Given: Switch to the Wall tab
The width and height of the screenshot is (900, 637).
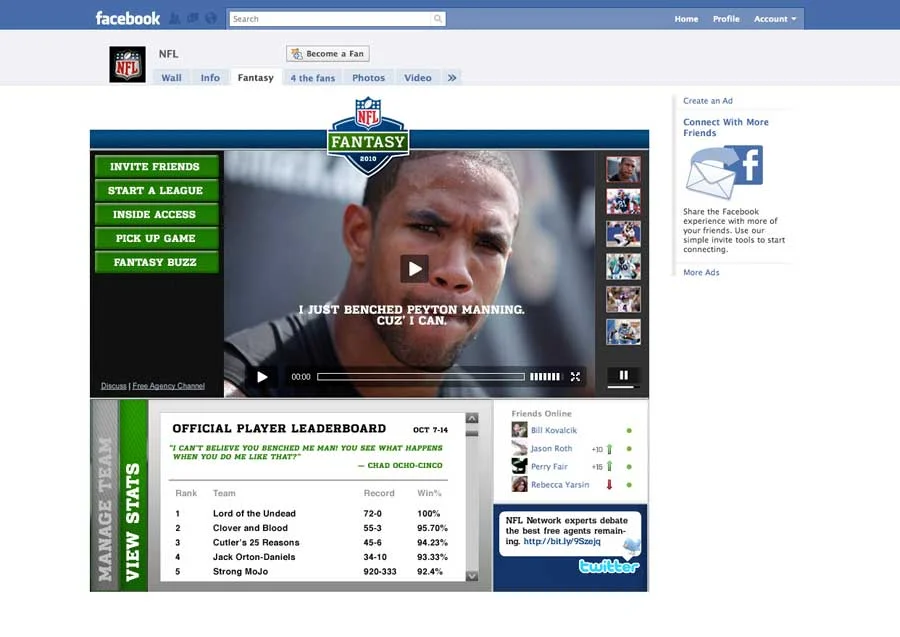Looking at the screenshot, I should (171, 77).
